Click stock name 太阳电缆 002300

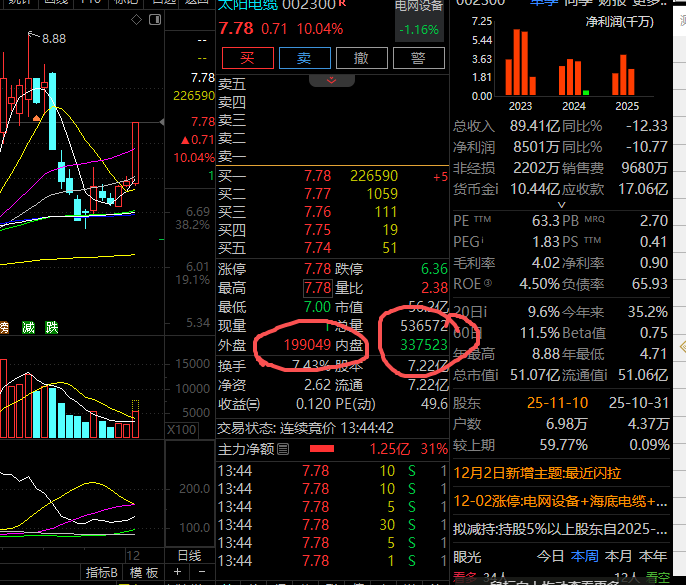[x=277, y=5]
